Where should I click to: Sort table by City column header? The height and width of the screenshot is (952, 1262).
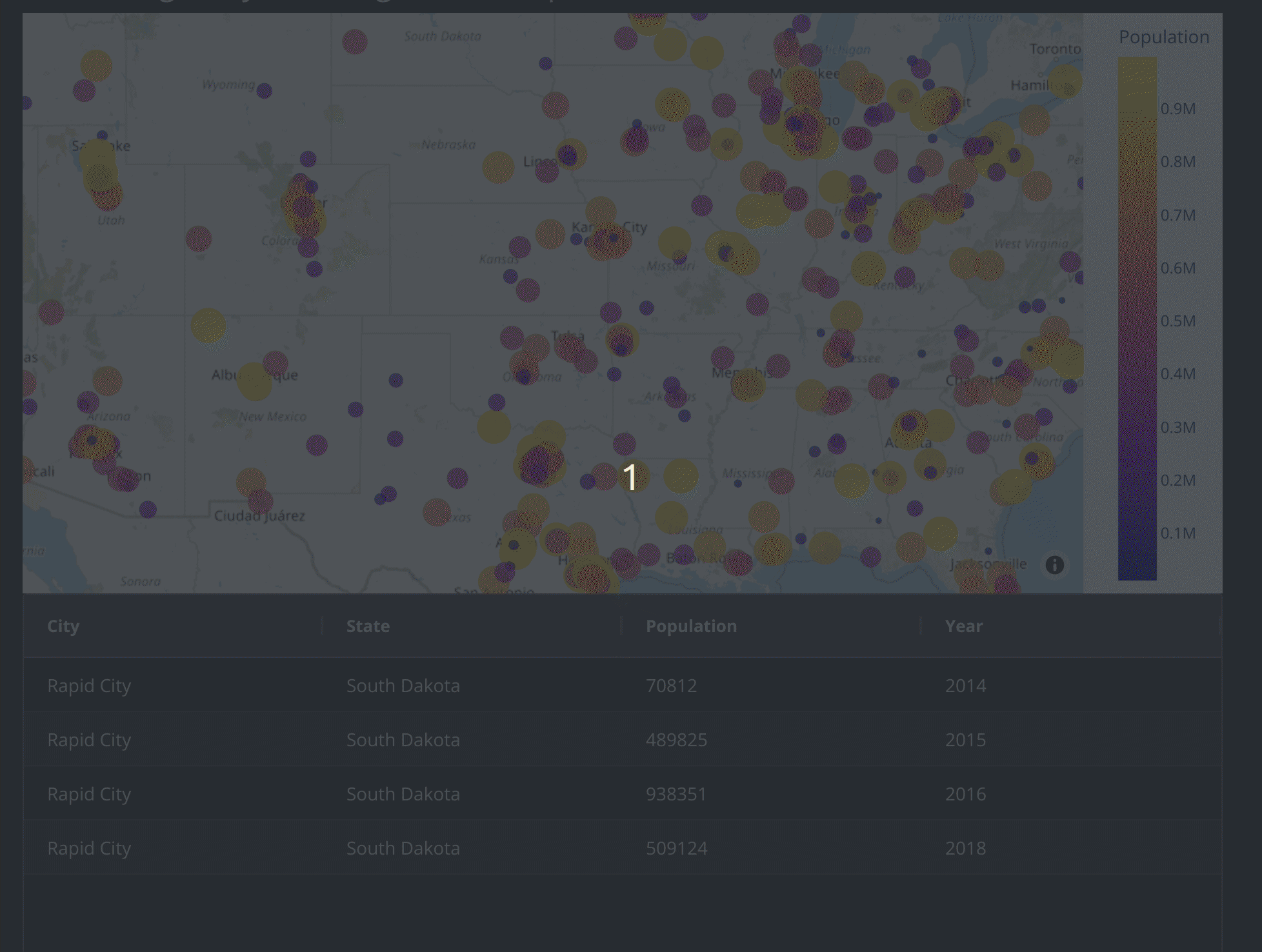63,626
